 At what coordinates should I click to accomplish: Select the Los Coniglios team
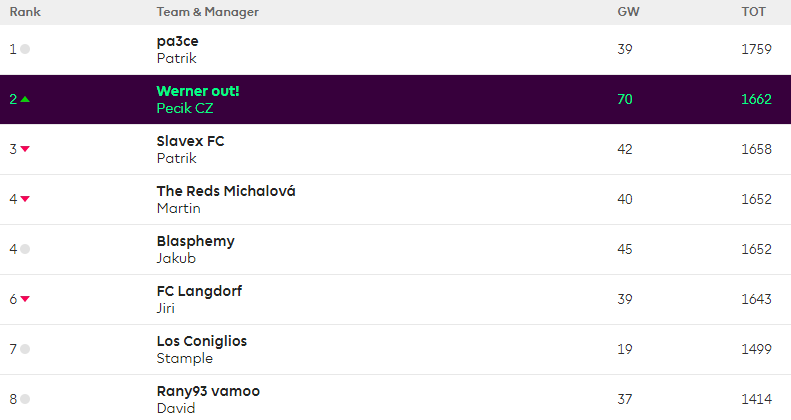(202, 341)
